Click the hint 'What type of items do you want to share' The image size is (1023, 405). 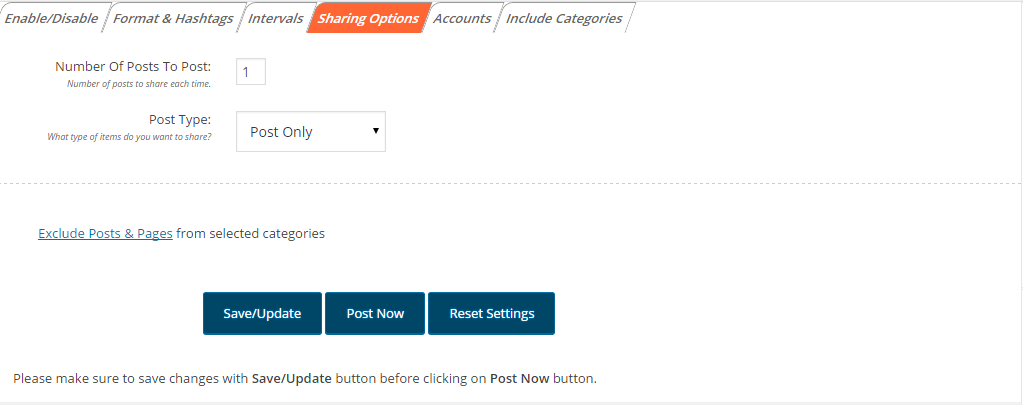click(x=129, y=138)
